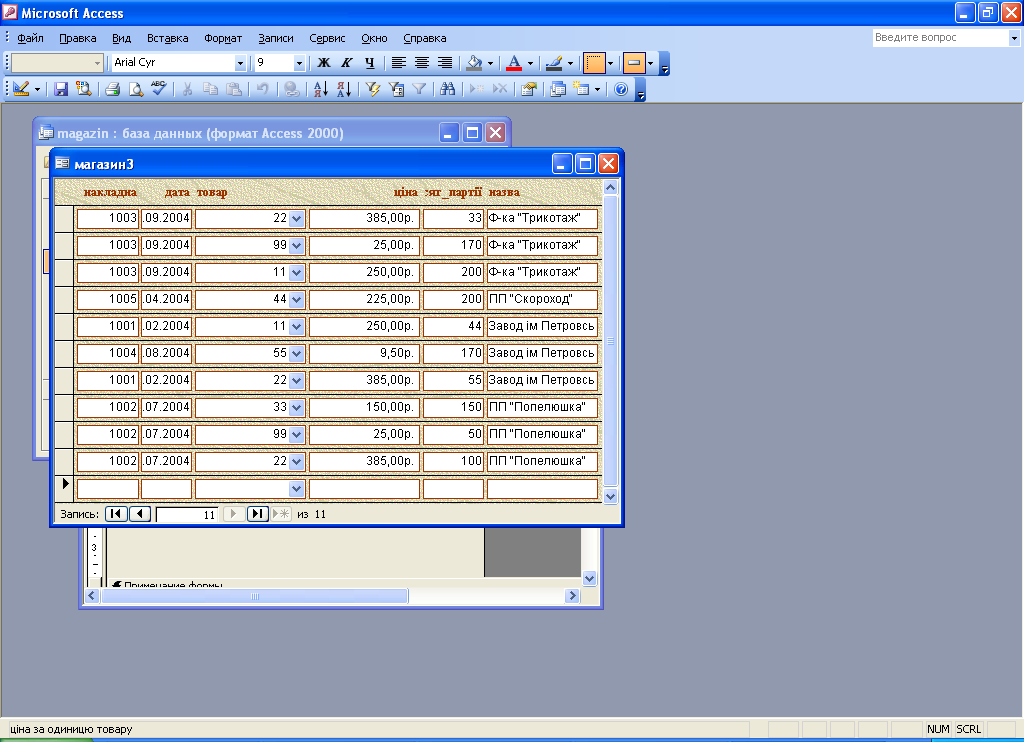Open the Файл menu
1024x742 pixels.
(30, 38)
